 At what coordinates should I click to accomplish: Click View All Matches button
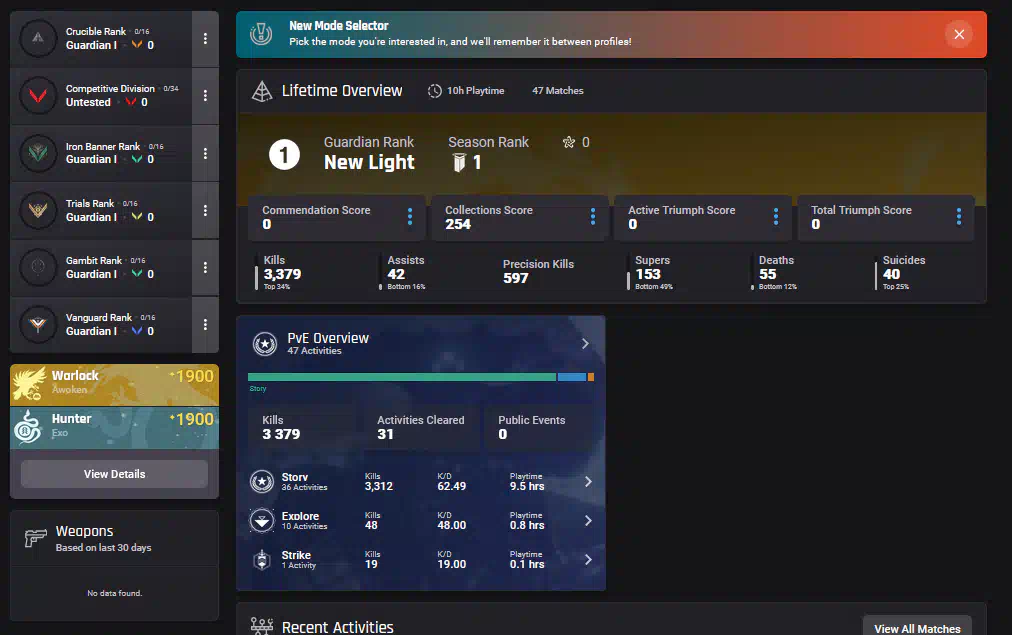click(917, 629)
